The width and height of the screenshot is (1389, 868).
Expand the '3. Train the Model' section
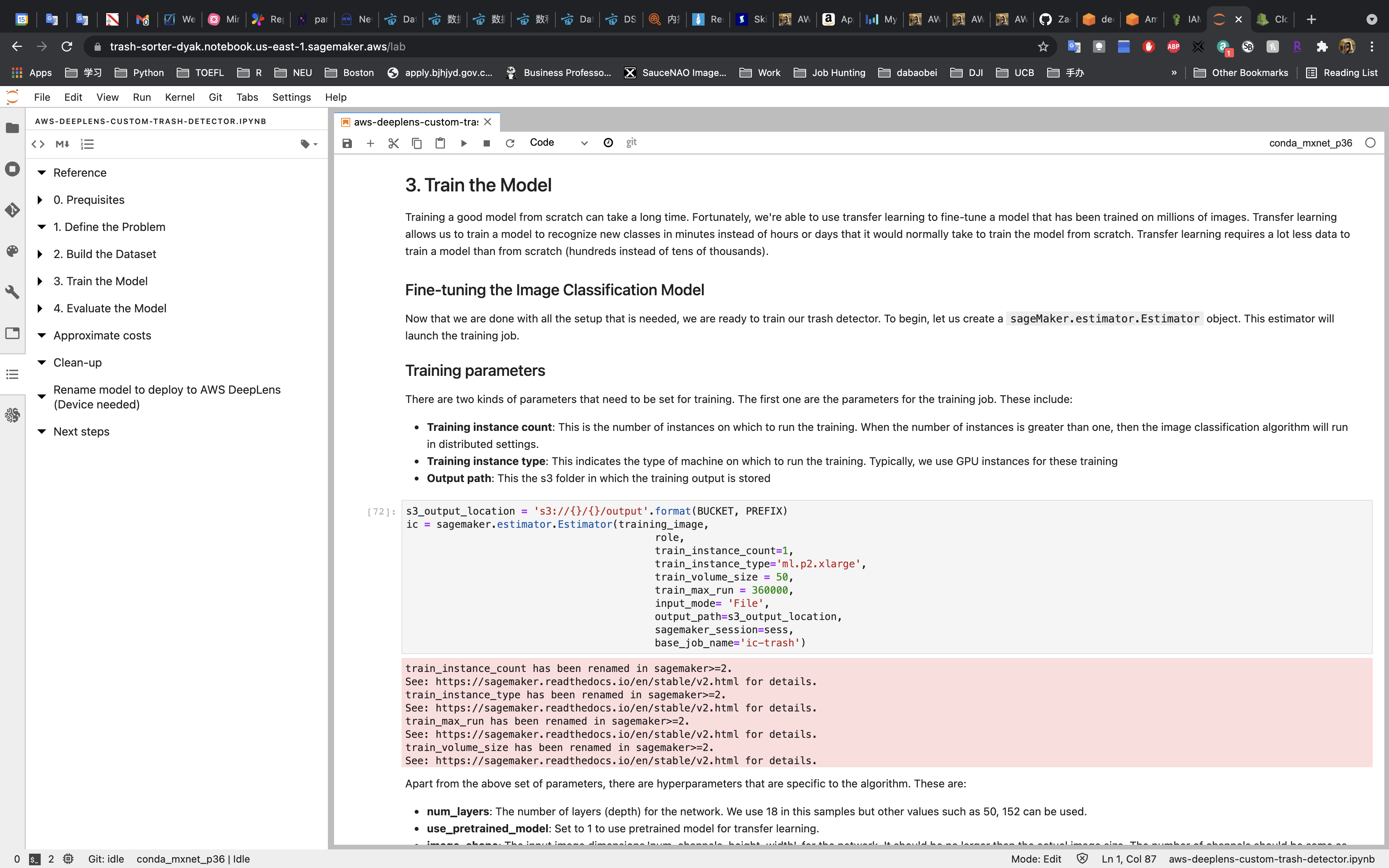40,281
